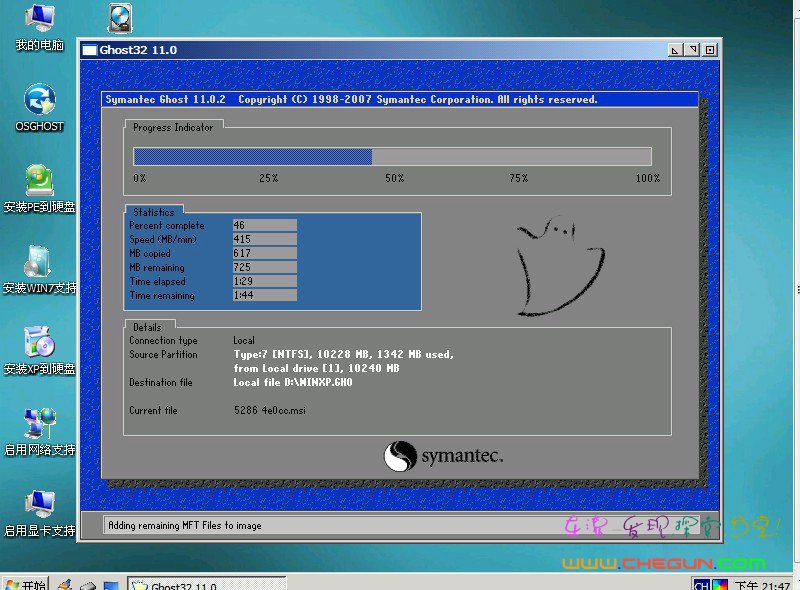Open the 安装WIN7支持 desktop icon

pyautogui.click(x=39, y=270)
